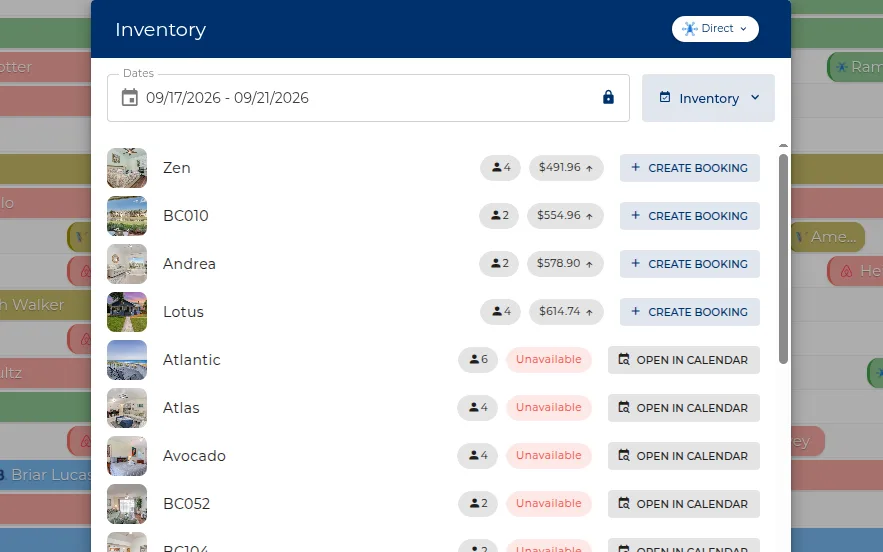Select the Andrea property name
Screen dimensions: 883x552
189,264
